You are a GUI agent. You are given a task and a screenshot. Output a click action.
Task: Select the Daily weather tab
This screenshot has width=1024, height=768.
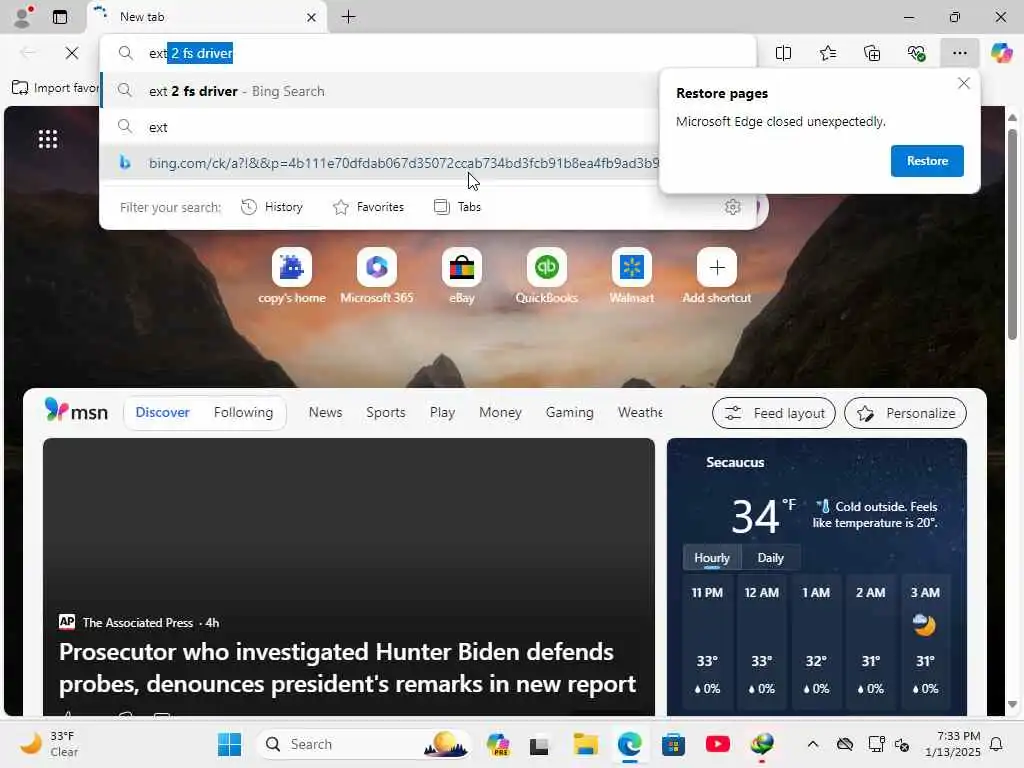point(771,558)
